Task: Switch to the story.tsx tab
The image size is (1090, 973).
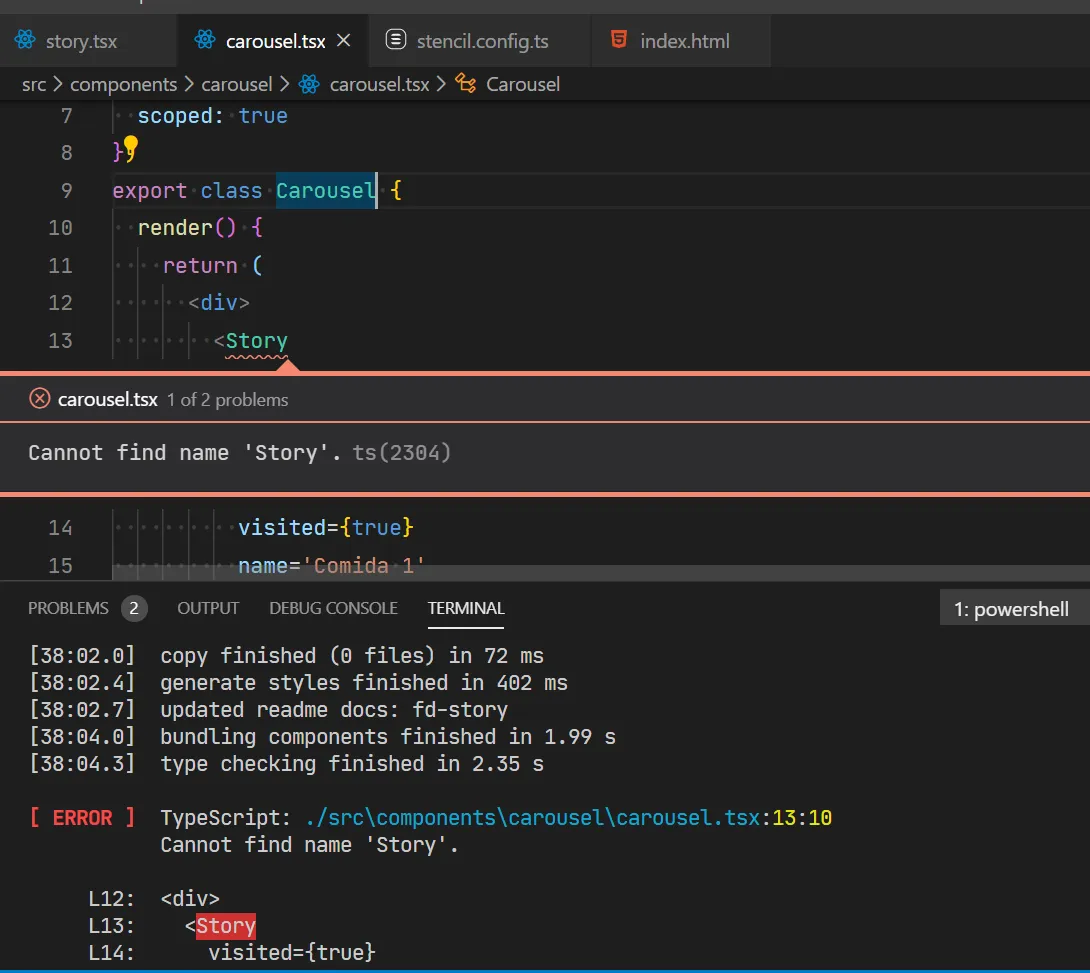Action: pos(80,41)
